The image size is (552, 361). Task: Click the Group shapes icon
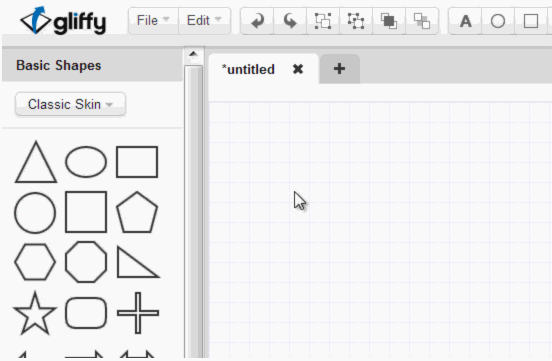pyautogui.click(x=323, y=21)
